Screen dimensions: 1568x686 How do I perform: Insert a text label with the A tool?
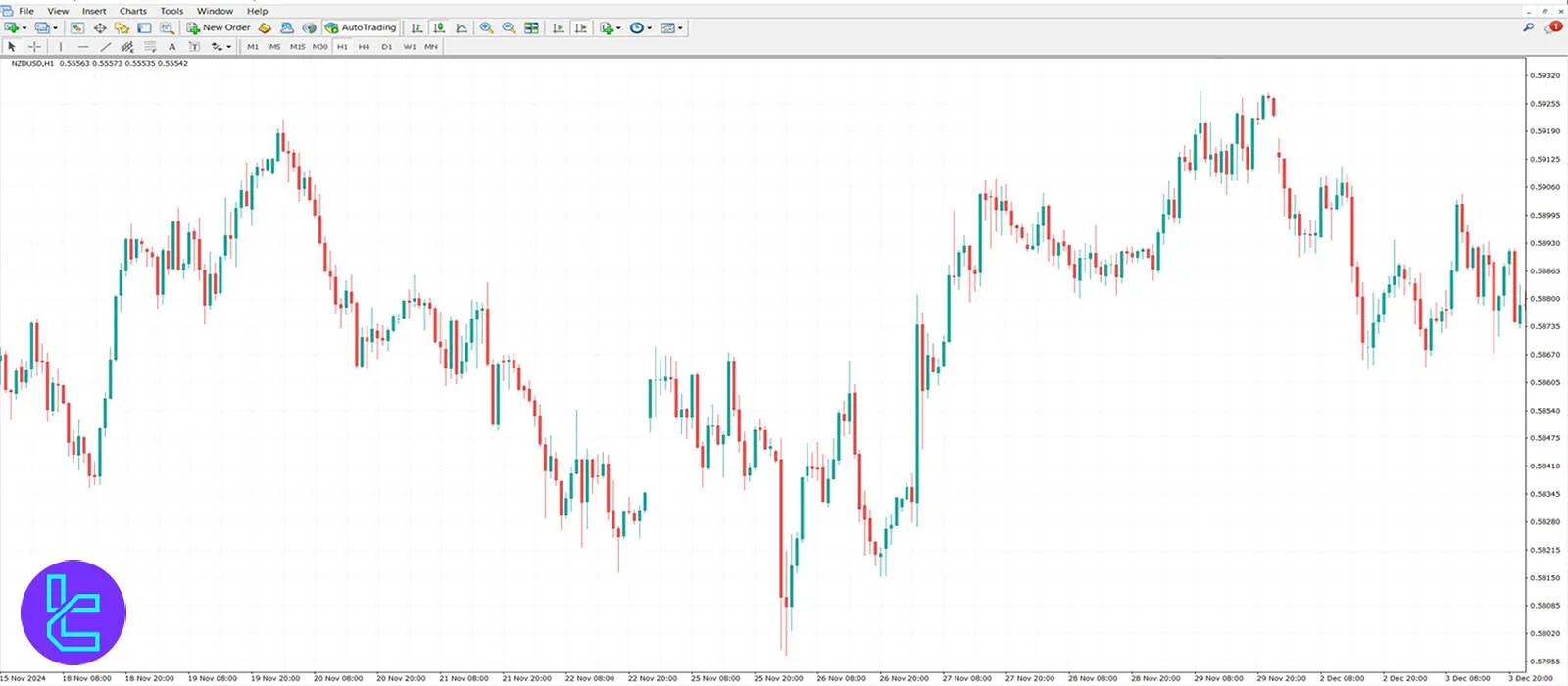(x=172, y=47)
